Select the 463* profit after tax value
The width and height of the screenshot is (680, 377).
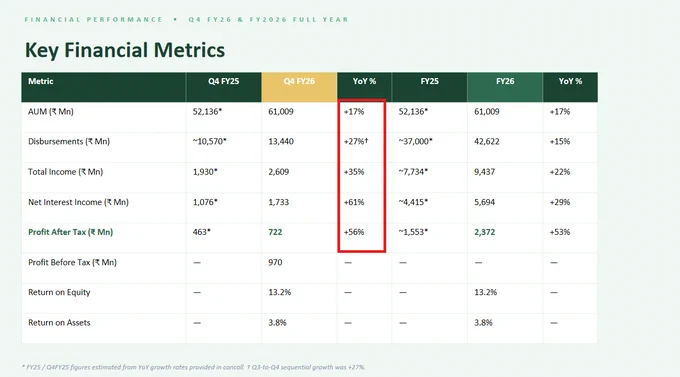(x=202, y=232)
